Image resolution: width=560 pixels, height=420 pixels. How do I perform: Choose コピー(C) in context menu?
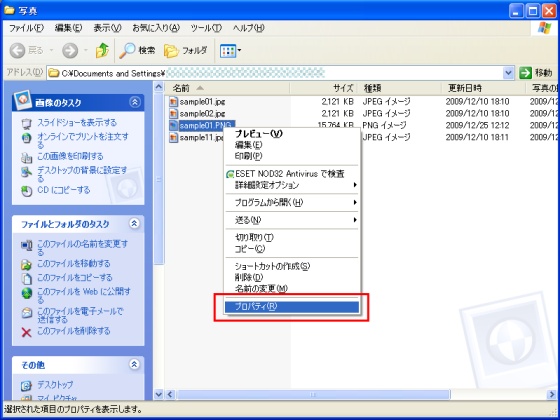[x=292, y=249]
